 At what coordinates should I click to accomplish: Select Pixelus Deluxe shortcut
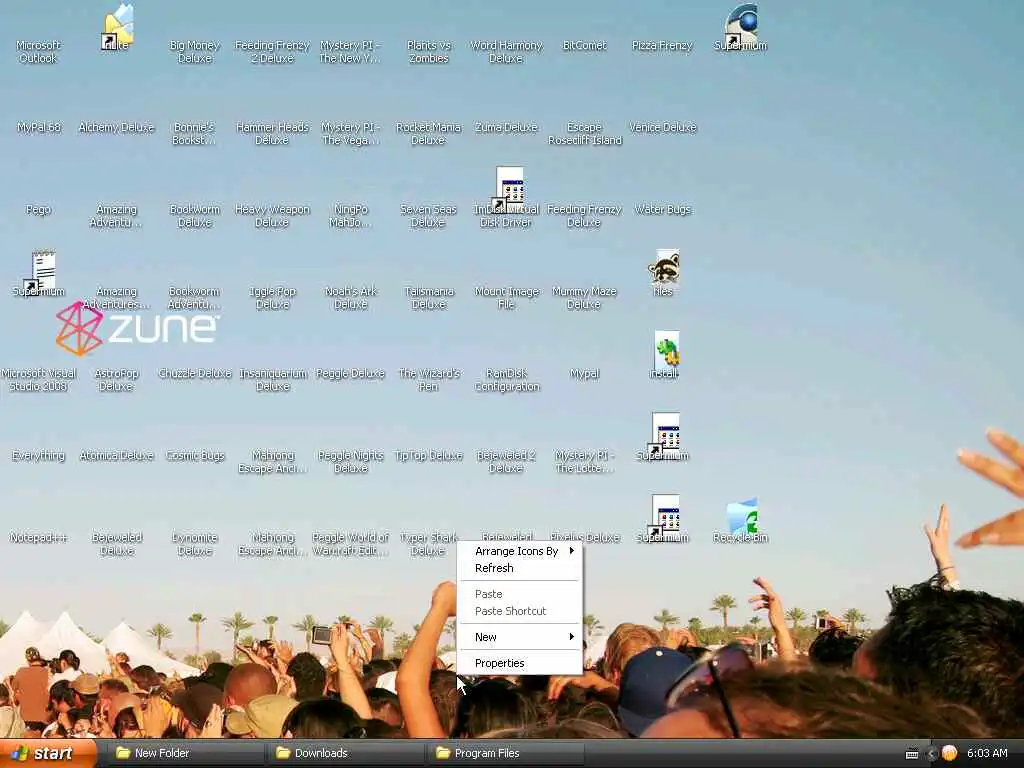(584, 537)
